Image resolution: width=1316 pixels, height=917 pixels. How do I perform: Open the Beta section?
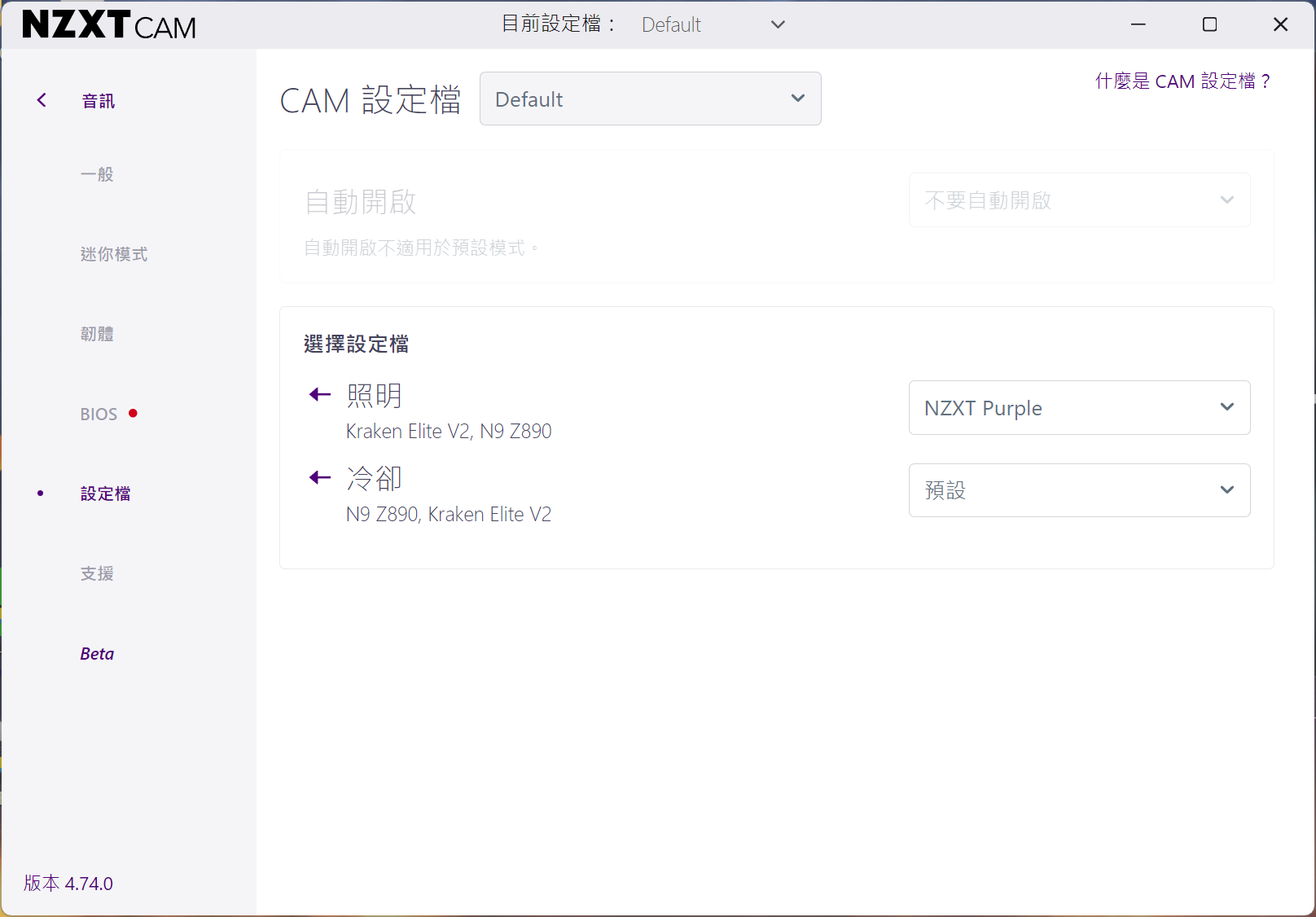(97, 653)
